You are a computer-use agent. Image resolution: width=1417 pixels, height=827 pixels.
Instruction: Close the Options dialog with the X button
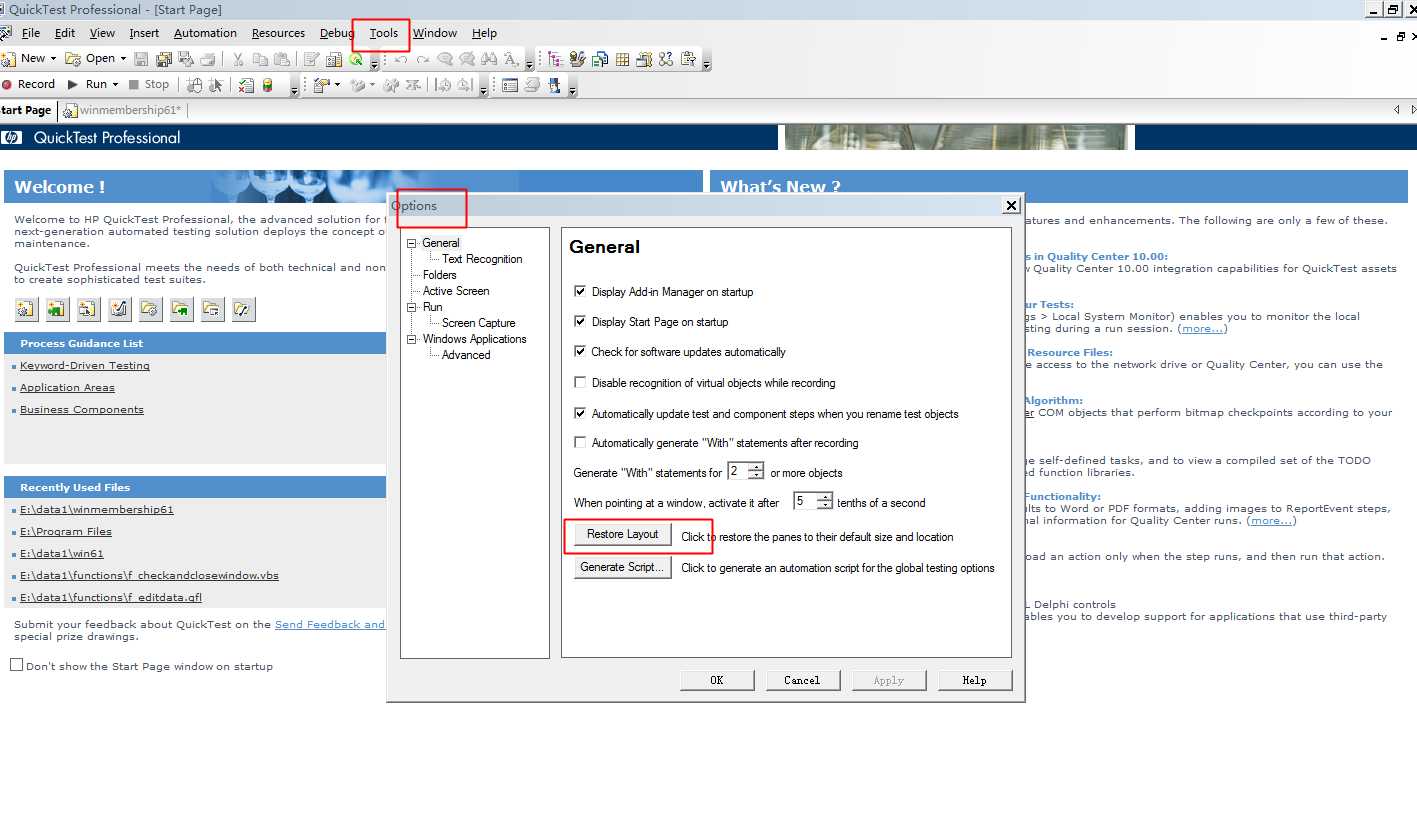click(1011, 206)
